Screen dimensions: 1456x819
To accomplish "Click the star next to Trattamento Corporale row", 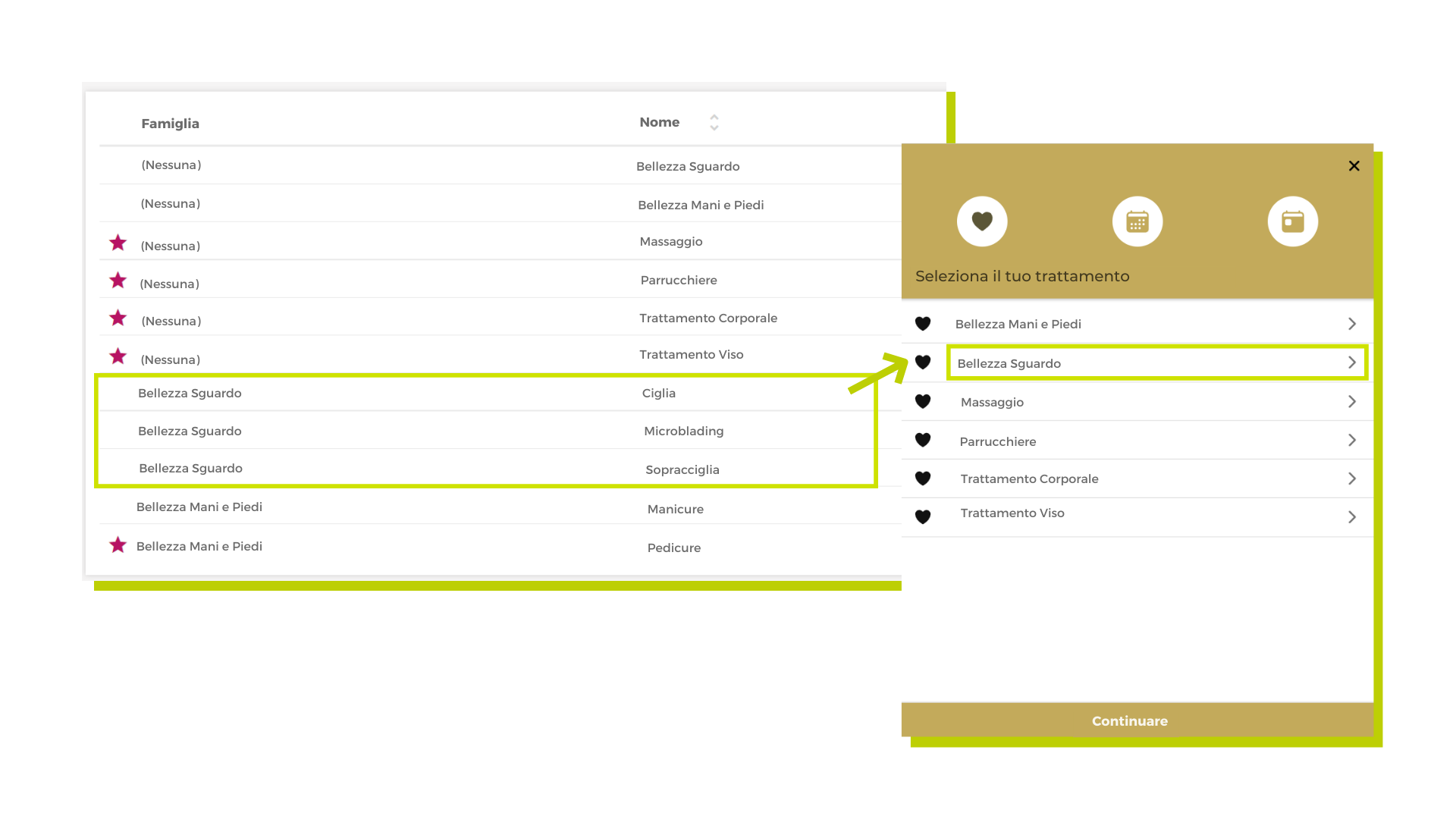I will click(118, 318).
